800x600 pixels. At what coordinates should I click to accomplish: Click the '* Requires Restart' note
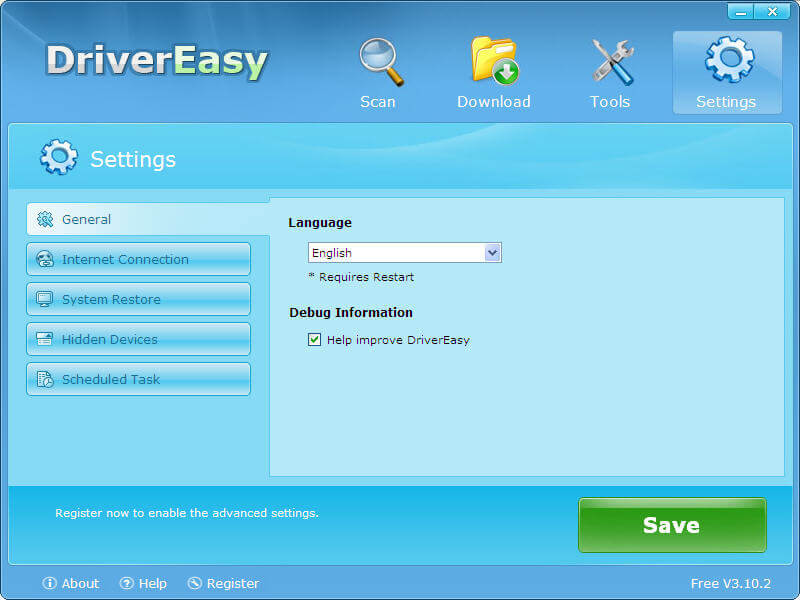coord(361,277)
